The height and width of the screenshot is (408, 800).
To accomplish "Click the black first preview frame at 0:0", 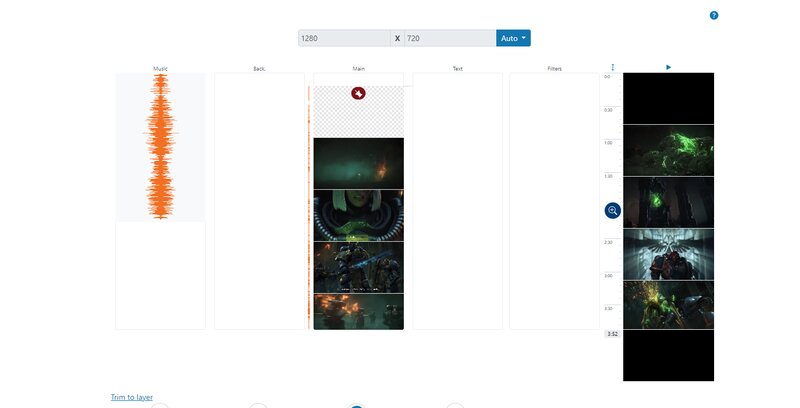I will coord(668,98).
